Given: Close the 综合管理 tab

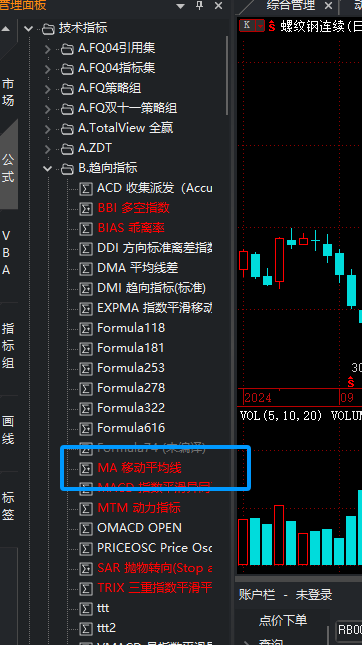Looking at the screenshot, I should pyautogui.click(x=328, y=6).
